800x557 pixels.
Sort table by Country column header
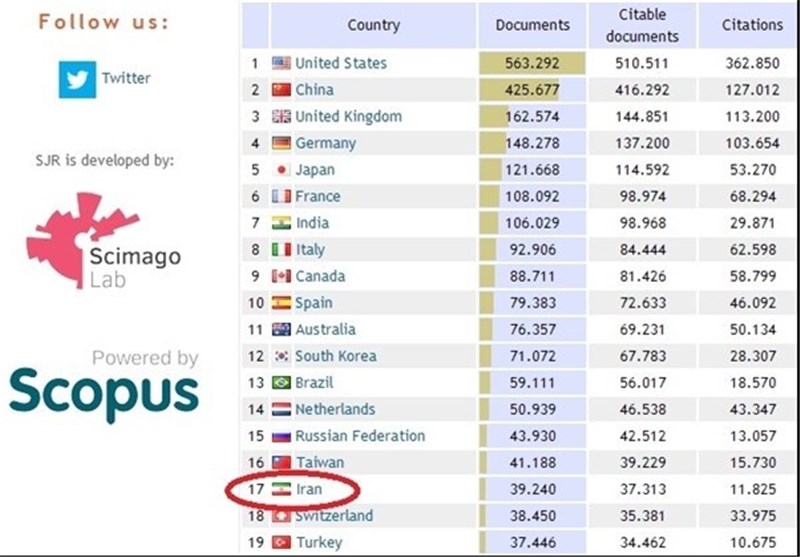click(x=373, y=25)
